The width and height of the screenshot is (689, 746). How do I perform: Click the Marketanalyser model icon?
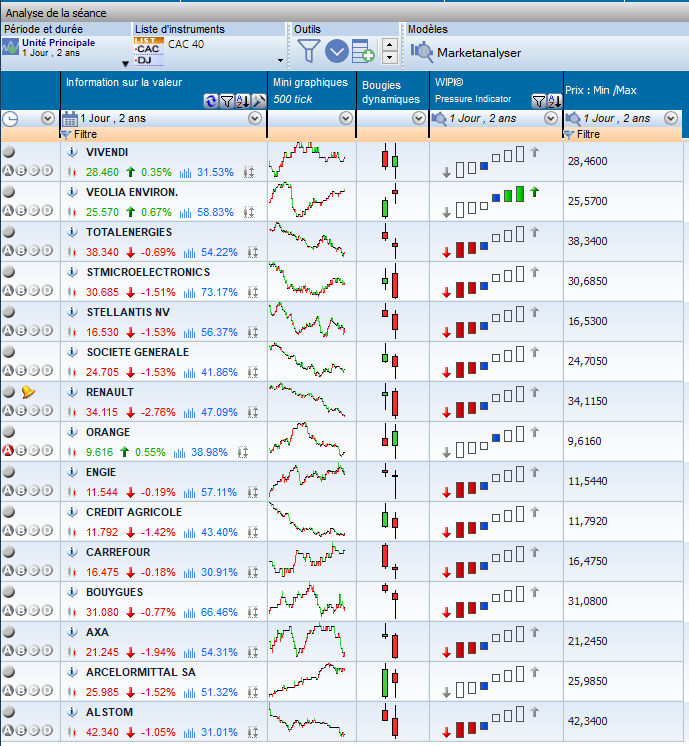coord(422,52)
